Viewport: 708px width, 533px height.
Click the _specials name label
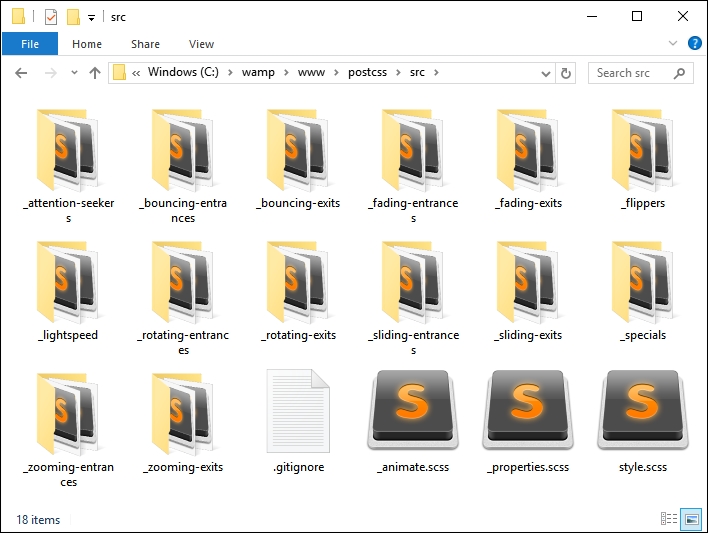643,335
